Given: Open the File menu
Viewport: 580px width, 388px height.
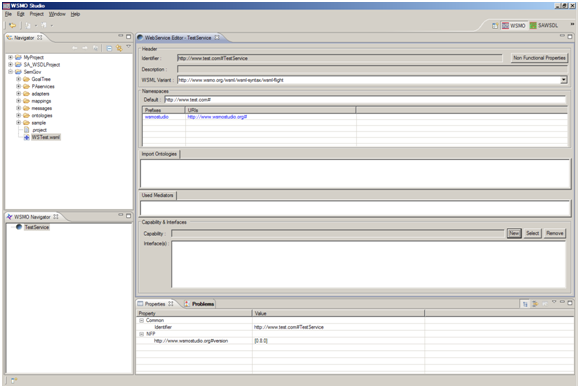Looking at the screenshot, I should point(8,14).
